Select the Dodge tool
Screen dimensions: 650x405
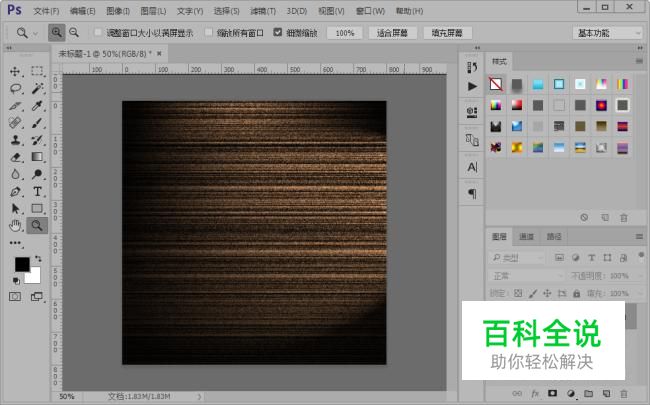37,174
